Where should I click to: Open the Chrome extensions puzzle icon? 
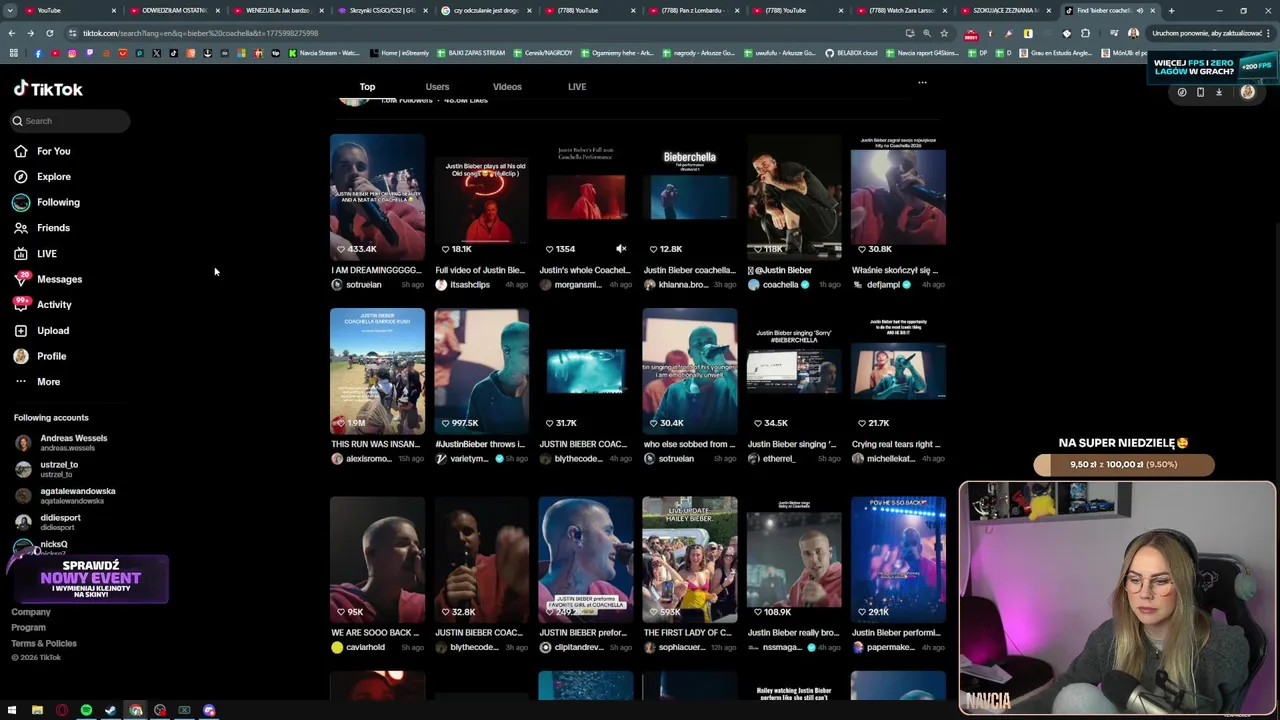point(1085,33)
